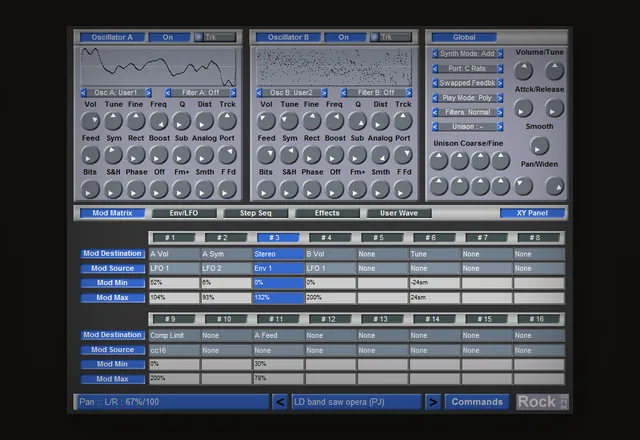Open the User Wave tab
This screenshot has height=440, width=640.
399,213
